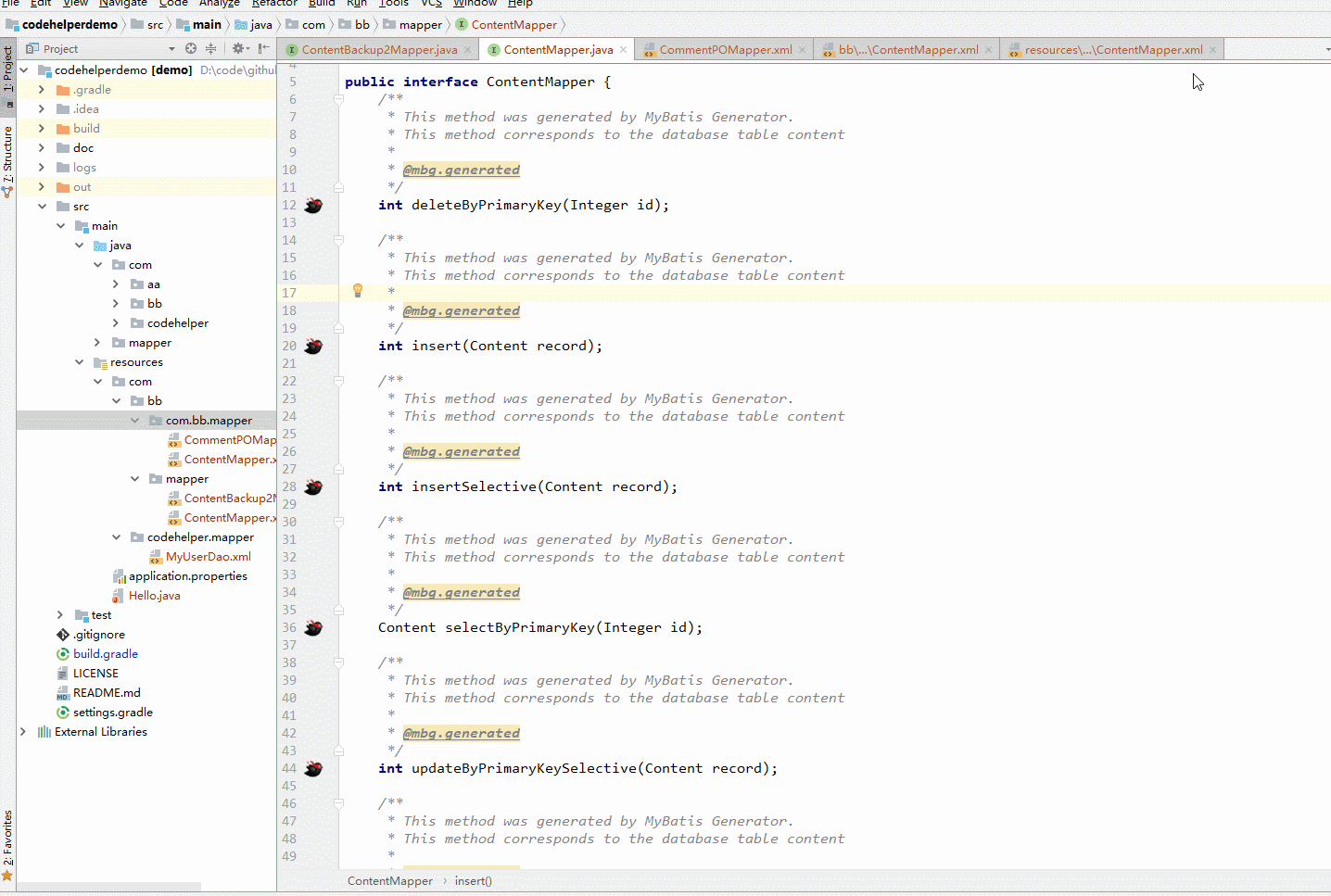Switch to the CommentPOMapper.xml tab
The image size is (1331, 896).
[726, 50]
